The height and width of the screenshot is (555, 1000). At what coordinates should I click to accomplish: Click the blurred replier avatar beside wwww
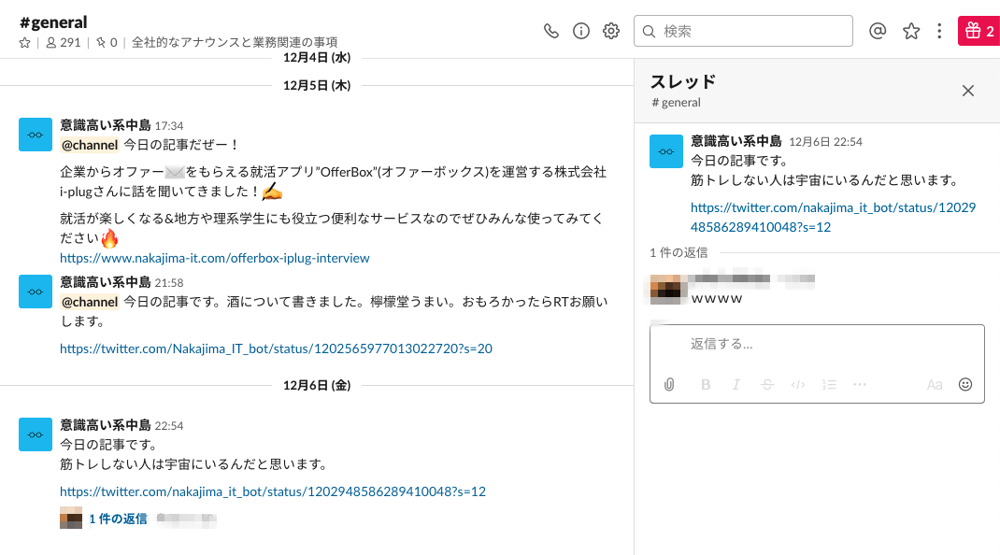pyautogui.click(x=666, y=288)
